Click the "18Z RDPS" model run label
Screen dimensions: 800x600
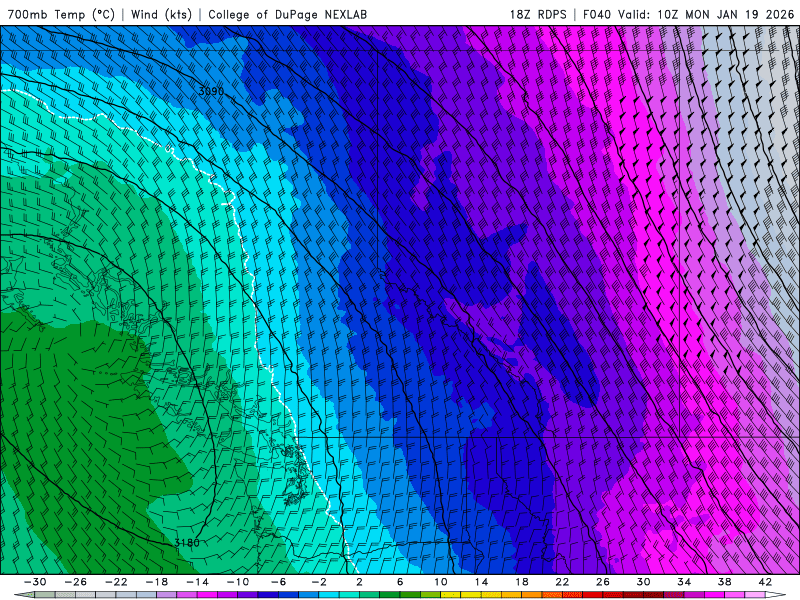538,14
